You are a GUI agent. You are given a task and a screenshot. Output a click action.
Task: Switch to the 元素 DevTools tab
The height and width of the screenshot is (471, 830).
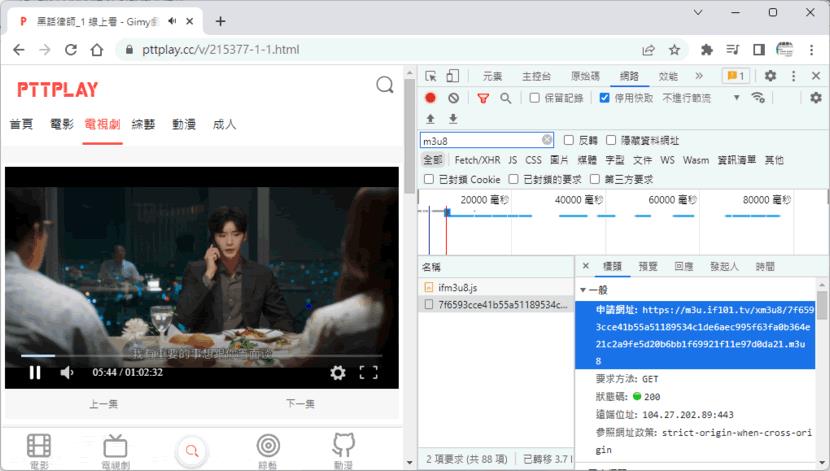(x=492, y=76)
